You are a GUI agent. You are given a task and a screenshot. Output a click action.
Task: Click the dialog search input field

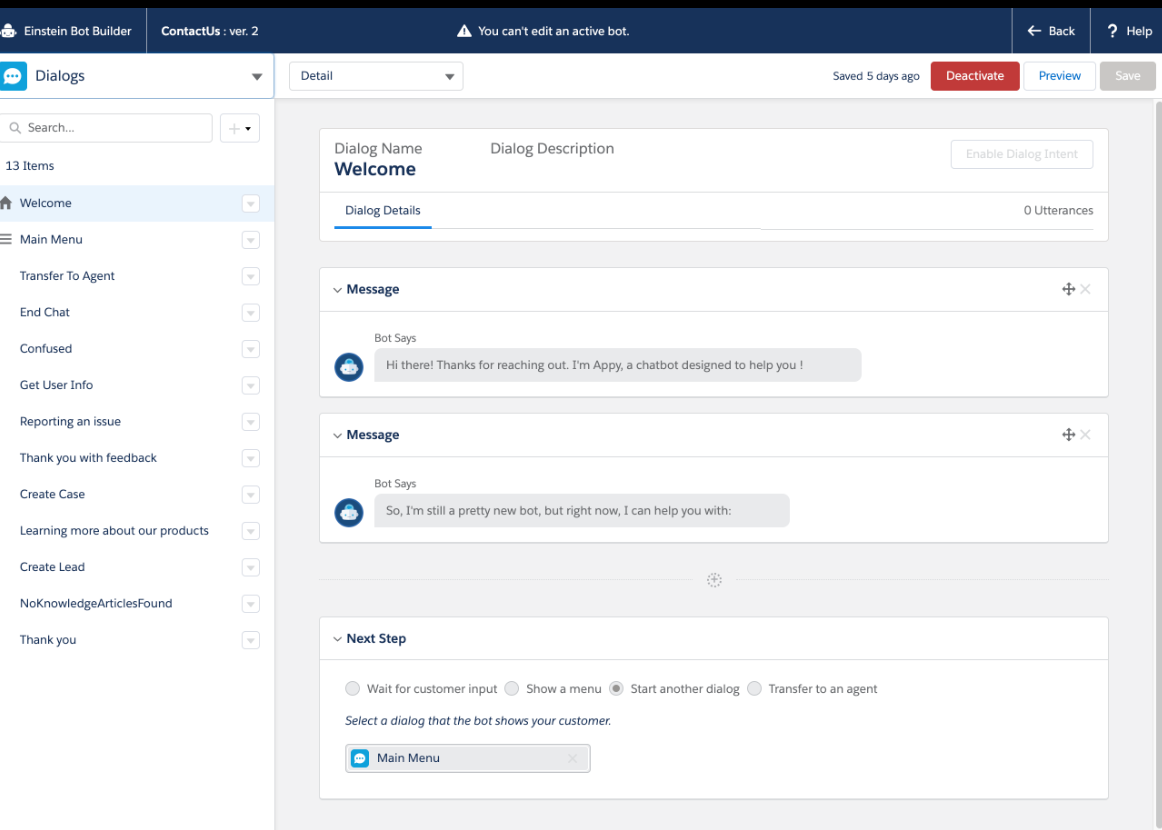[x=106, y=127]
